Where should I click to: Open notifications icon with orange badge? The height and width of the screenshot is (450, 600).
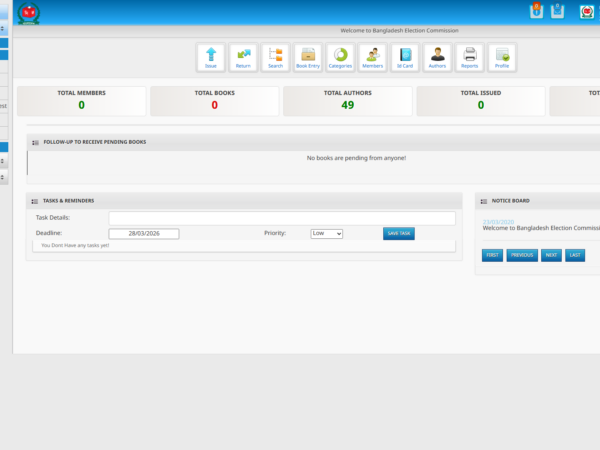coord(536,11)
